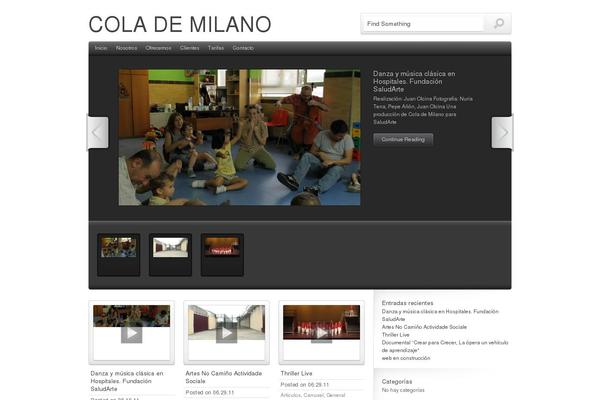Open recent entry Artes No Camiño Actividade Sociale
This screenshot has width=600, height=400.
424,327
